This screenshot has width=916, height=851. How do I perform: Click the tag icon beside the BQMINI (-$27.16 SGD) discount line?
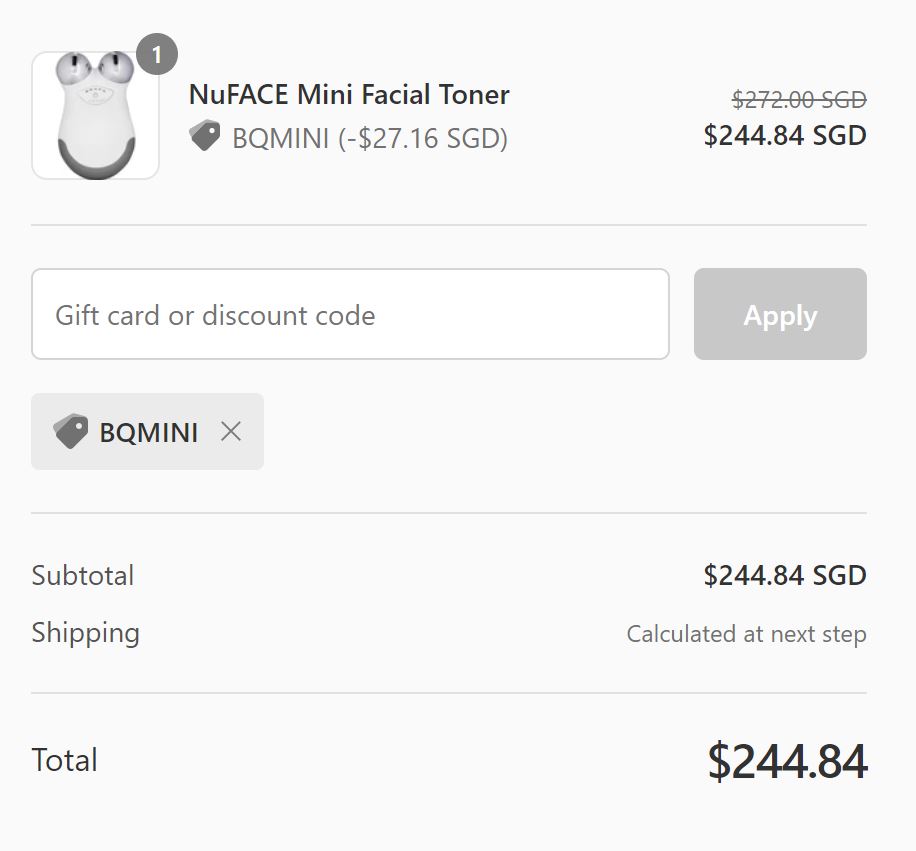205,136
